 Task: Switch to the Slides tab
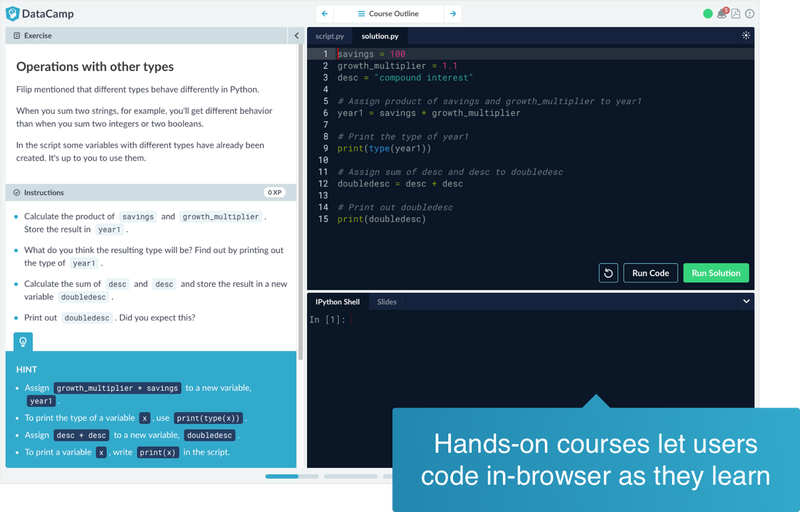tap(386, 301)
